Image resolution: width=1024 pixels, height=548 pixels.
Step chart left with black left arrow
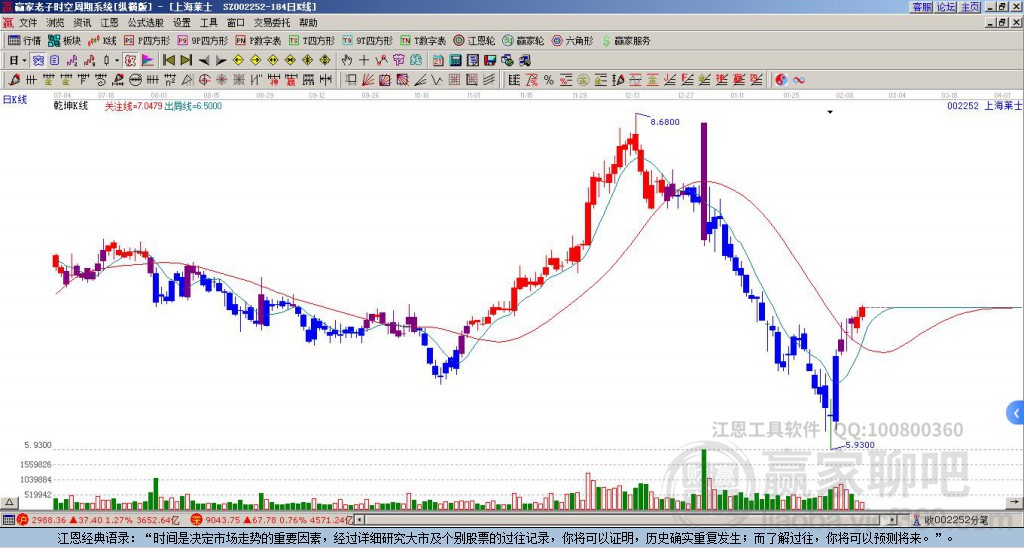coord(204,61)
